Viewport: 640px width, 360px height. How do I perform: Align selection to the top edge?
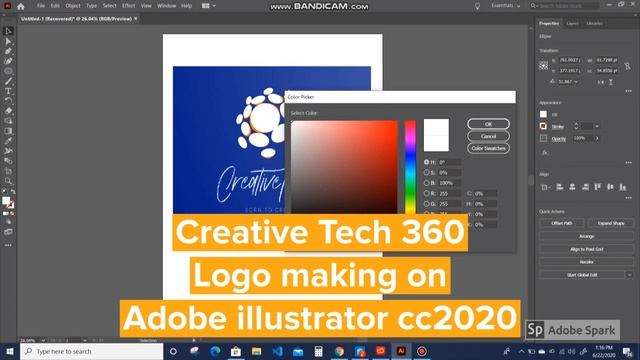click(x=598, y=187)
